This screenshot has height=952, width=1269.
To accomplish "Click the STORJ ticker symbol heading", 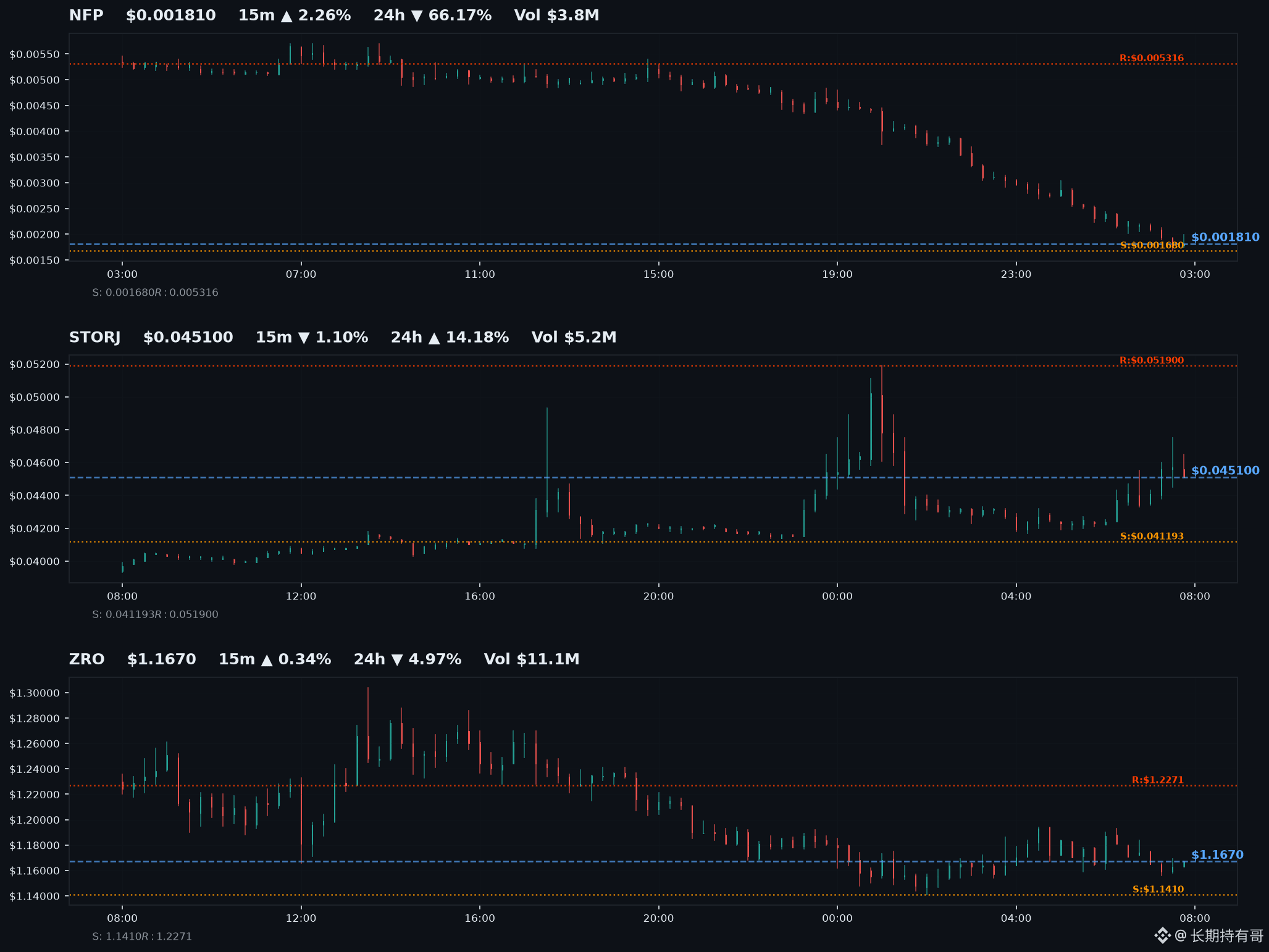I will click(94, 337).
